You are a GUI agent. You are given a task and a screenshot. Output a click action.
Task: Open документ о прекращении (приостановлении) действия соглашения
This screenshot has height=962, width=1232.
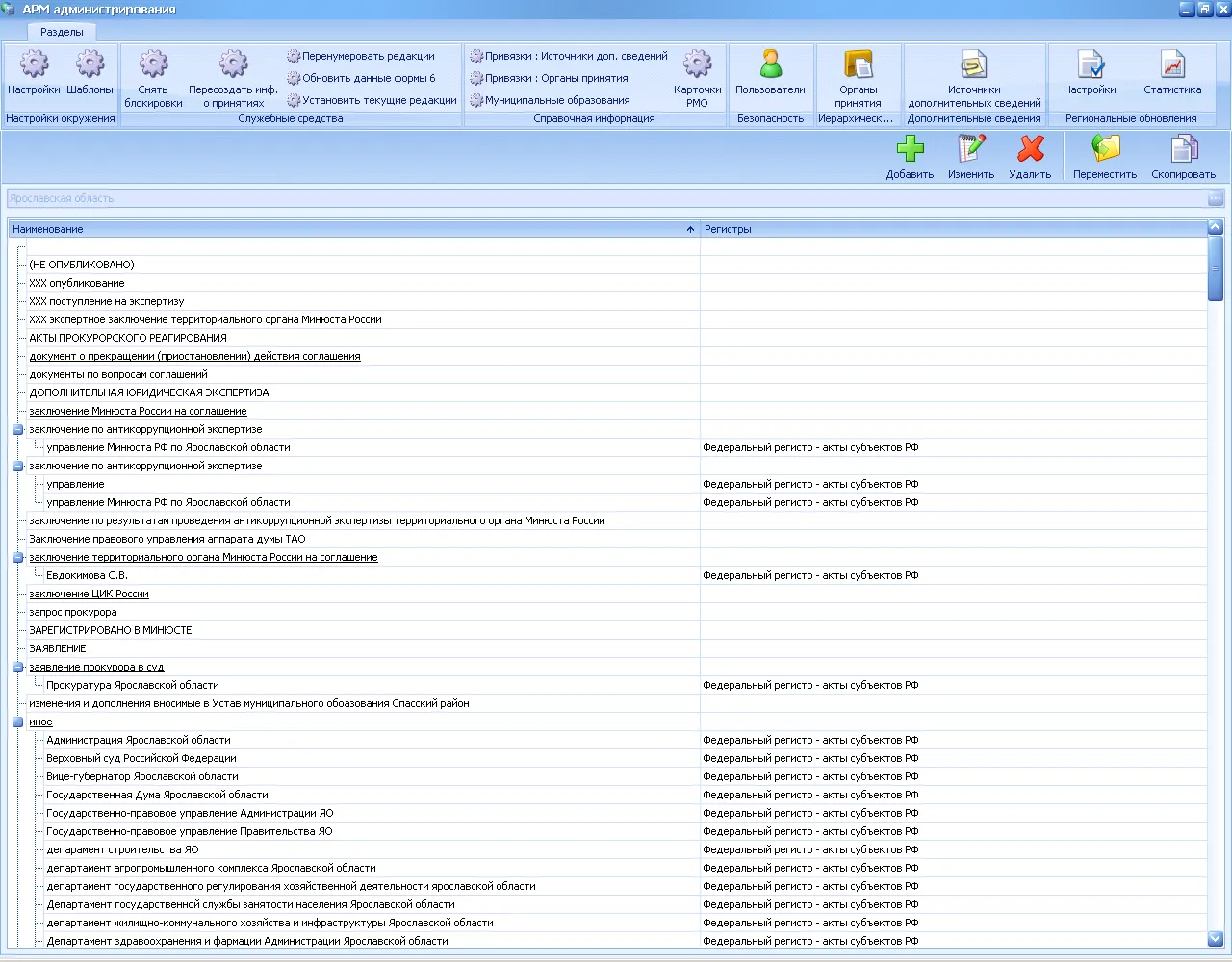tap(194, 356)
